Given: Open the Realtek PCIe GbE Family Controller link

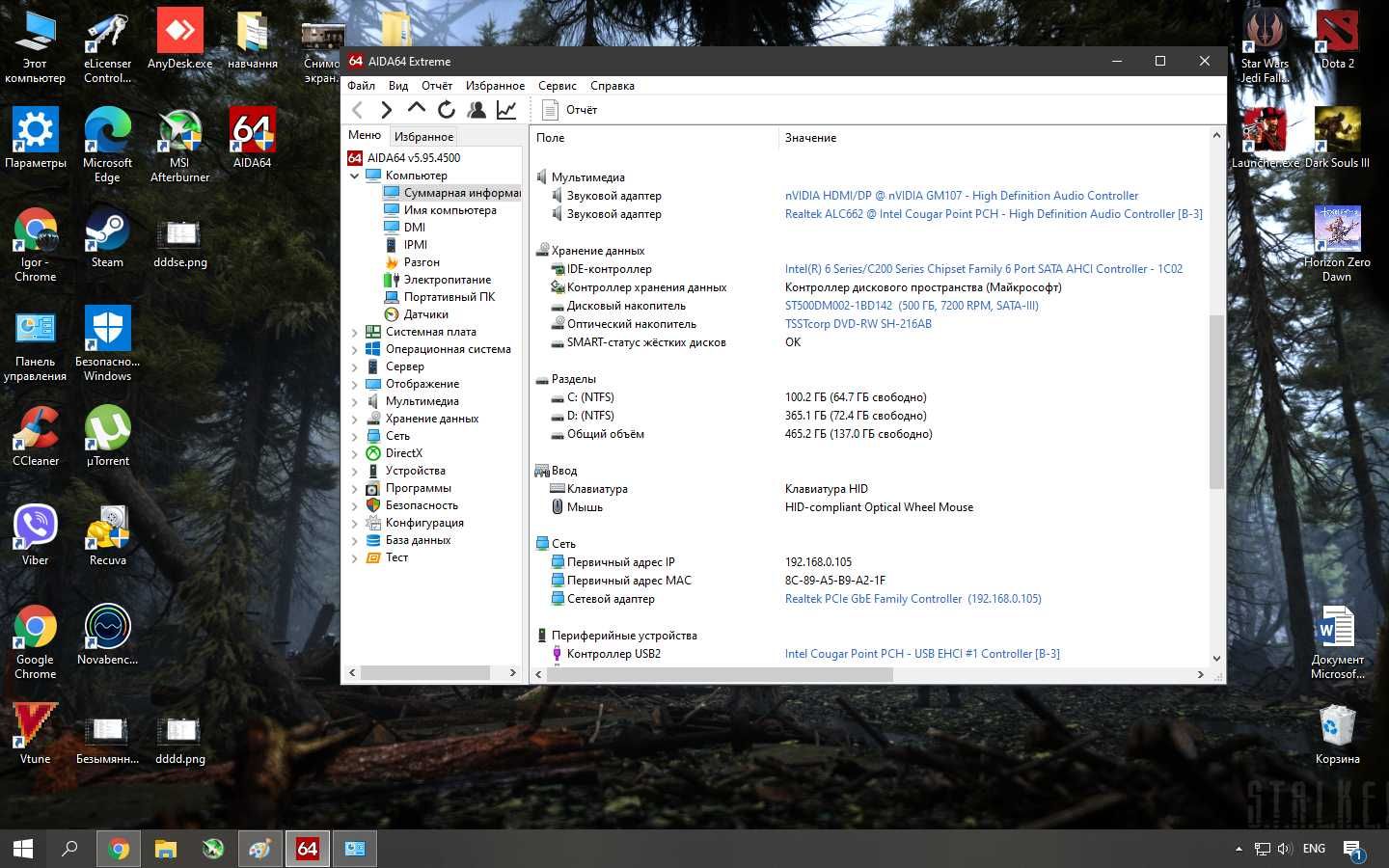Looking at the screenshot, I should coord(912,599).
